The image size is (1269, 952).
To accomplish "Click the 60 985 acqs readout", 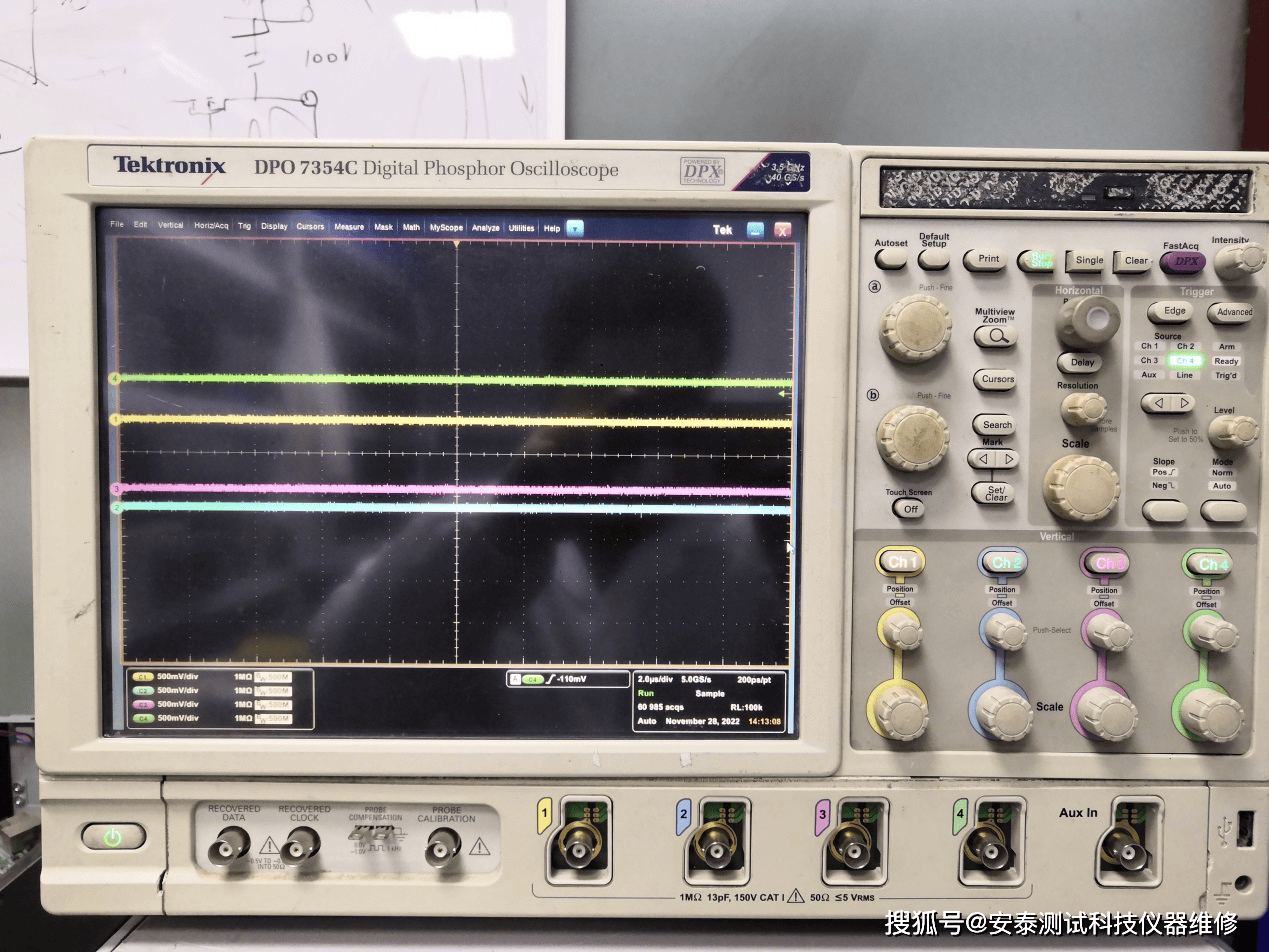I will click(x=661, y=707).
